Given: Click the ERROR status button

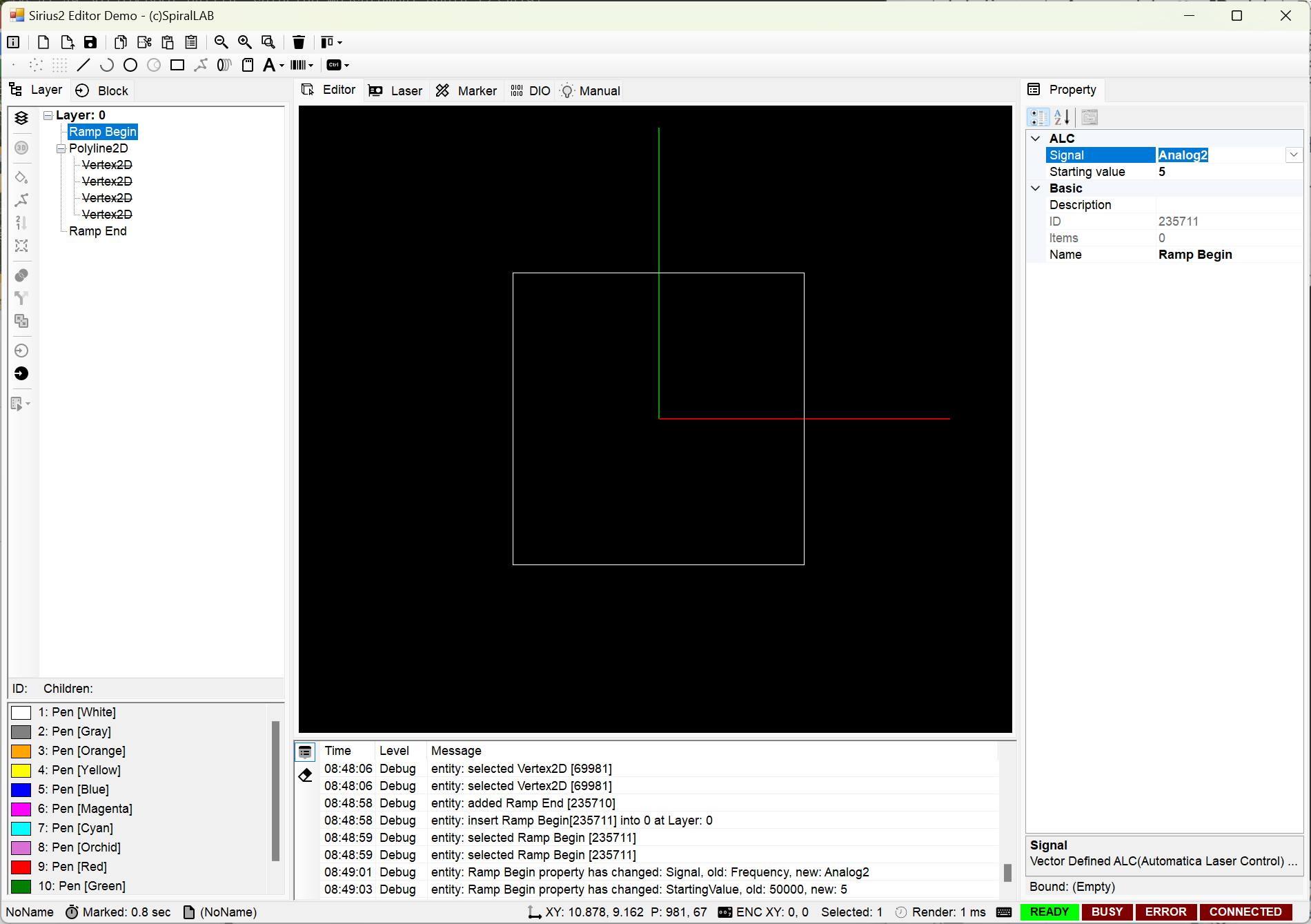Looking at the screenshot, I should click(1165, 912).
